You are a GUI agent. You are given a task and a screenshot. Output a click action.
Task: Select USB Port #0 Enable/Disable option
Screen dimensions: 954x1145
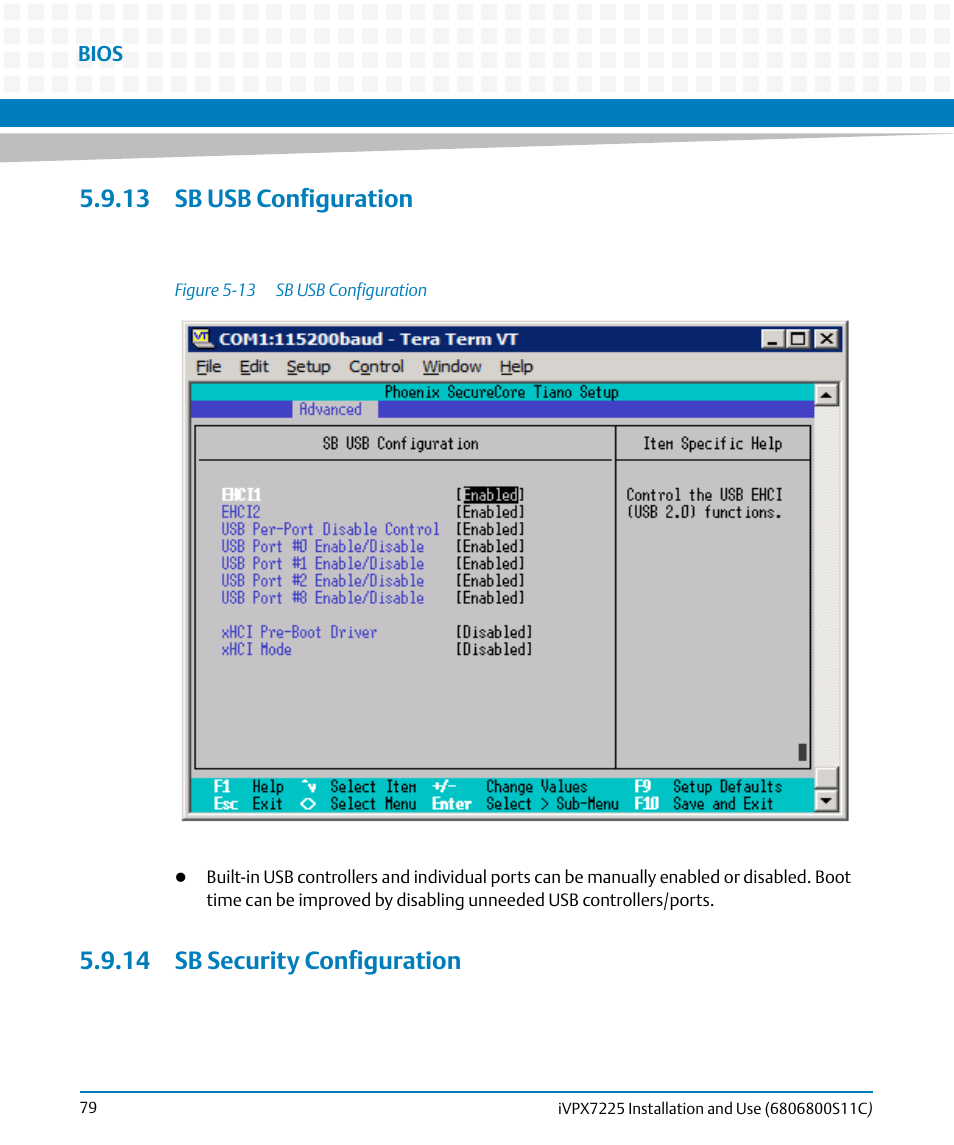(323, 547)
